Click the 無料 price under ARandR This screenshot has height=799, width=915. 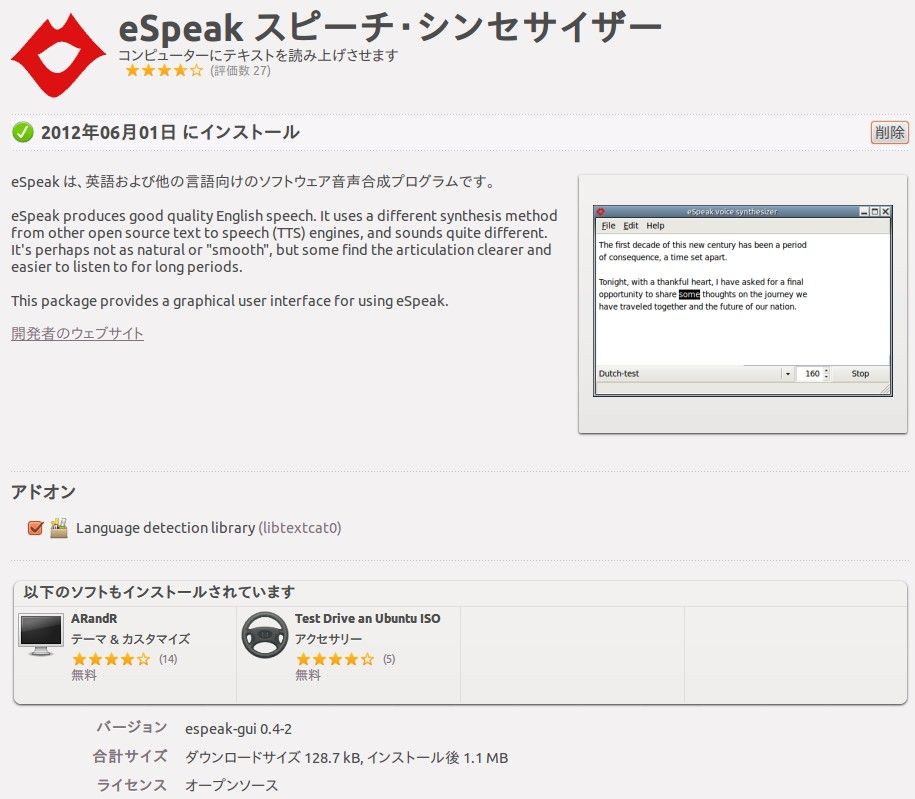[83, 675]
